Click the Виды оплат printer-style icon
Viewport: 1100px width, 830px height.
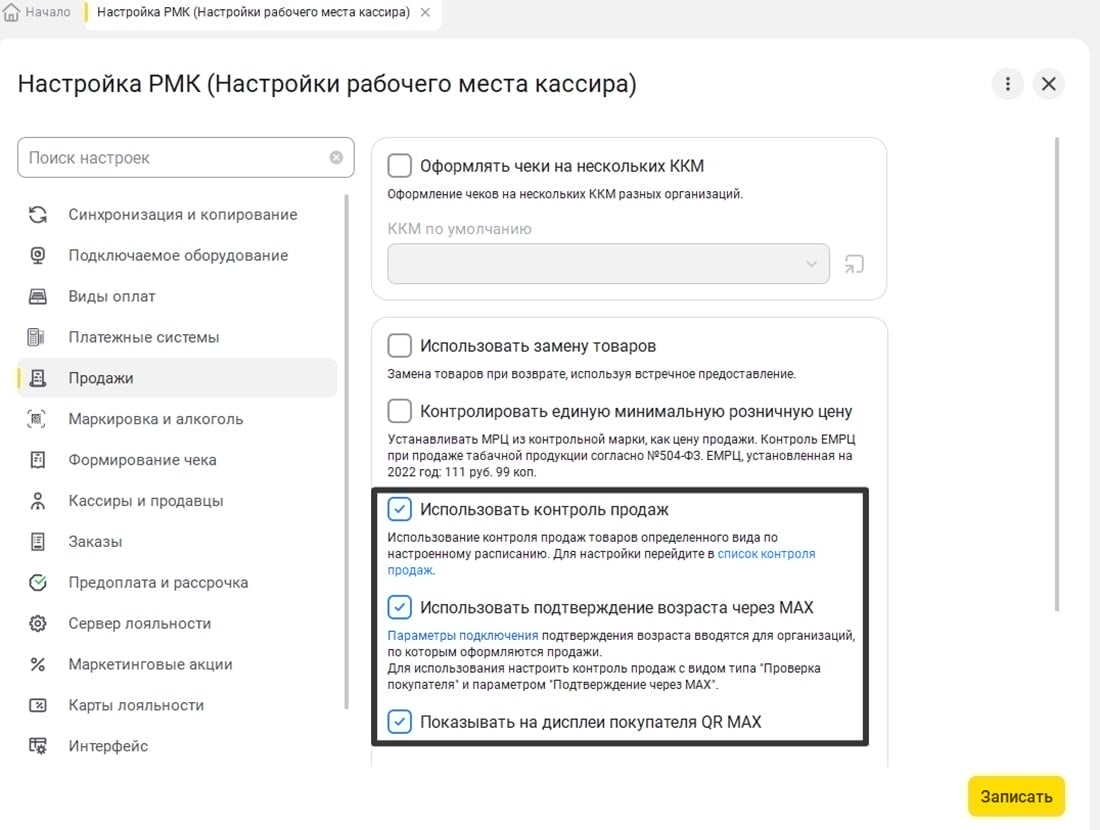(x=38, y=296)
